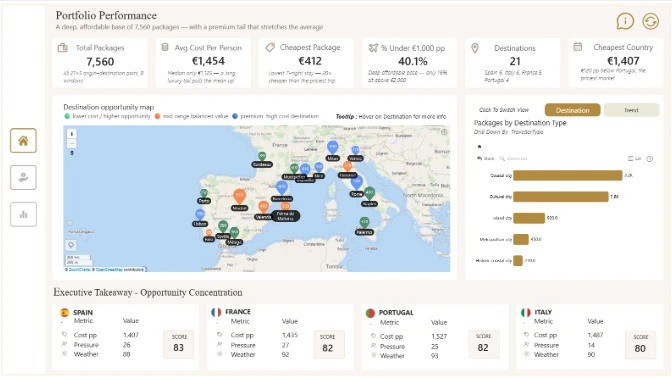Viewport: 672px width, 378px height.
Task: Click the Destinations count 21
Action: (515, 62)
